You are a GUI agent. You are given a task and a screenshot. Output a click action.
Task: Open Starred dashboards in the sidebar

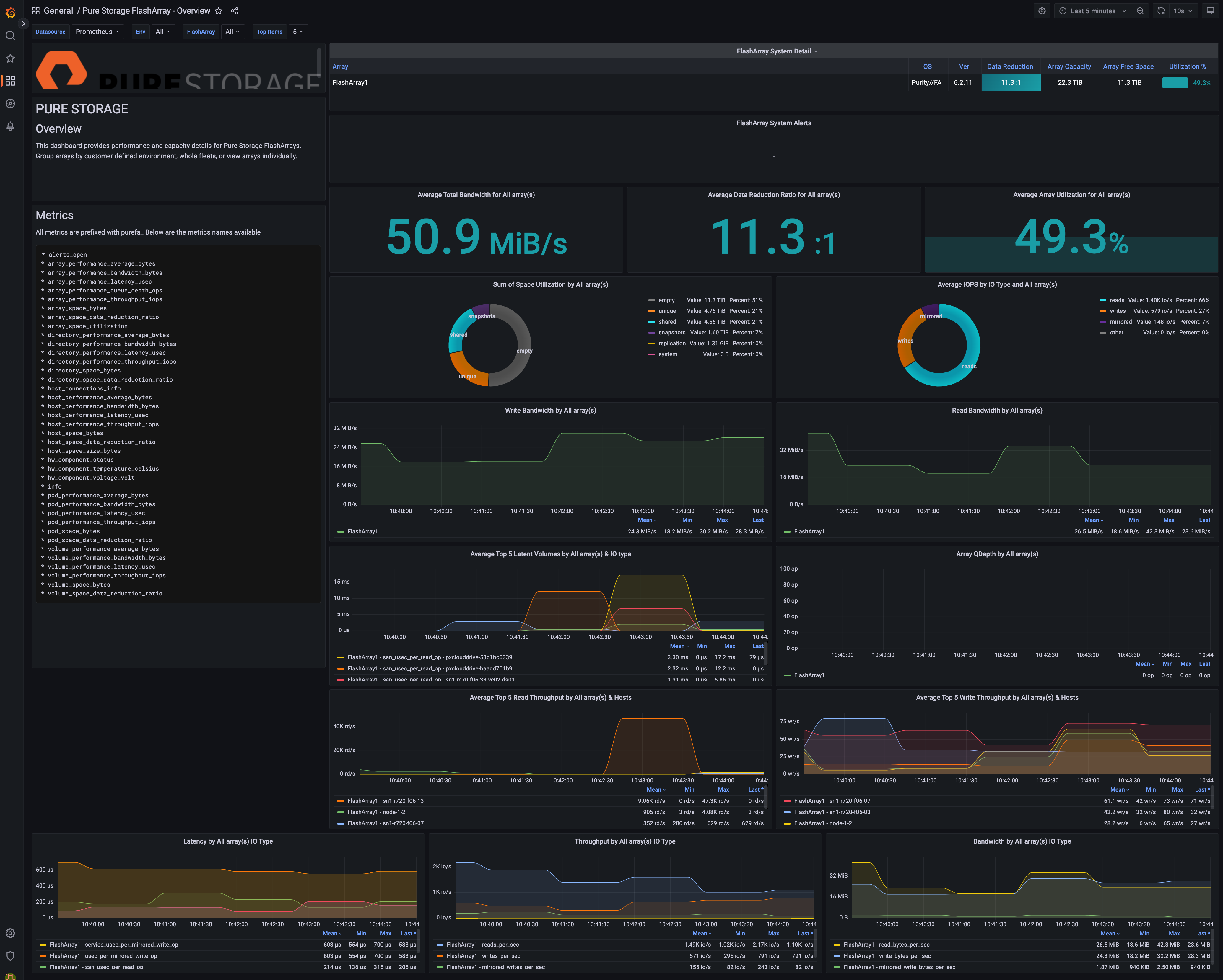click(x=10, y=58)
